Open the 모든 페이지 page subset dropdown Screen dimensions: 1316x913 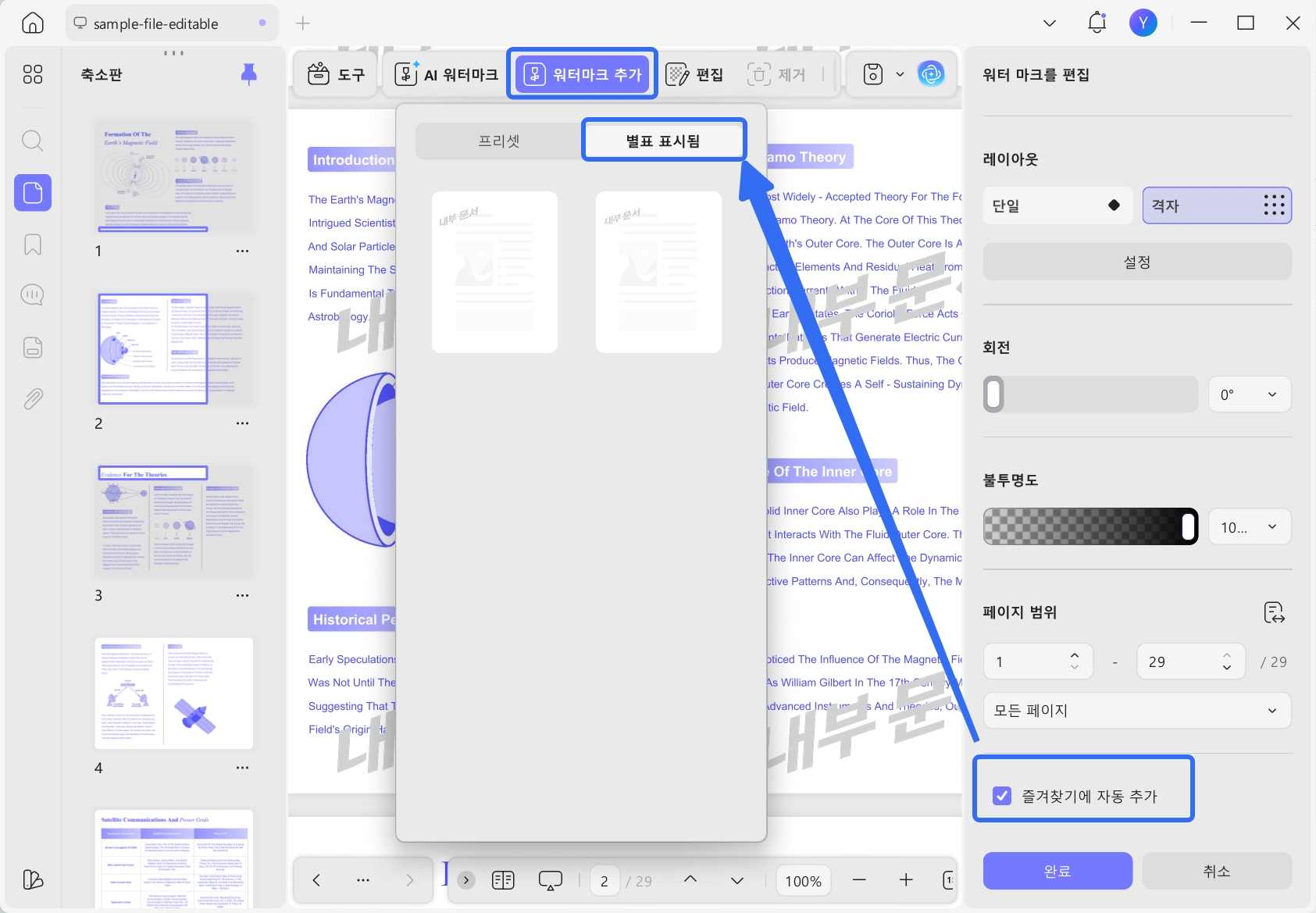[1137, 711]
